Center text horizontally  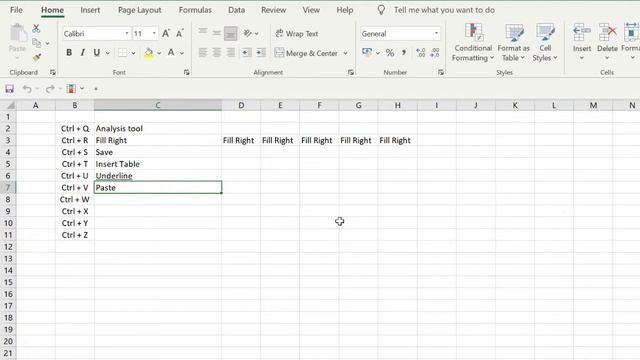click(x=217, y=53)
